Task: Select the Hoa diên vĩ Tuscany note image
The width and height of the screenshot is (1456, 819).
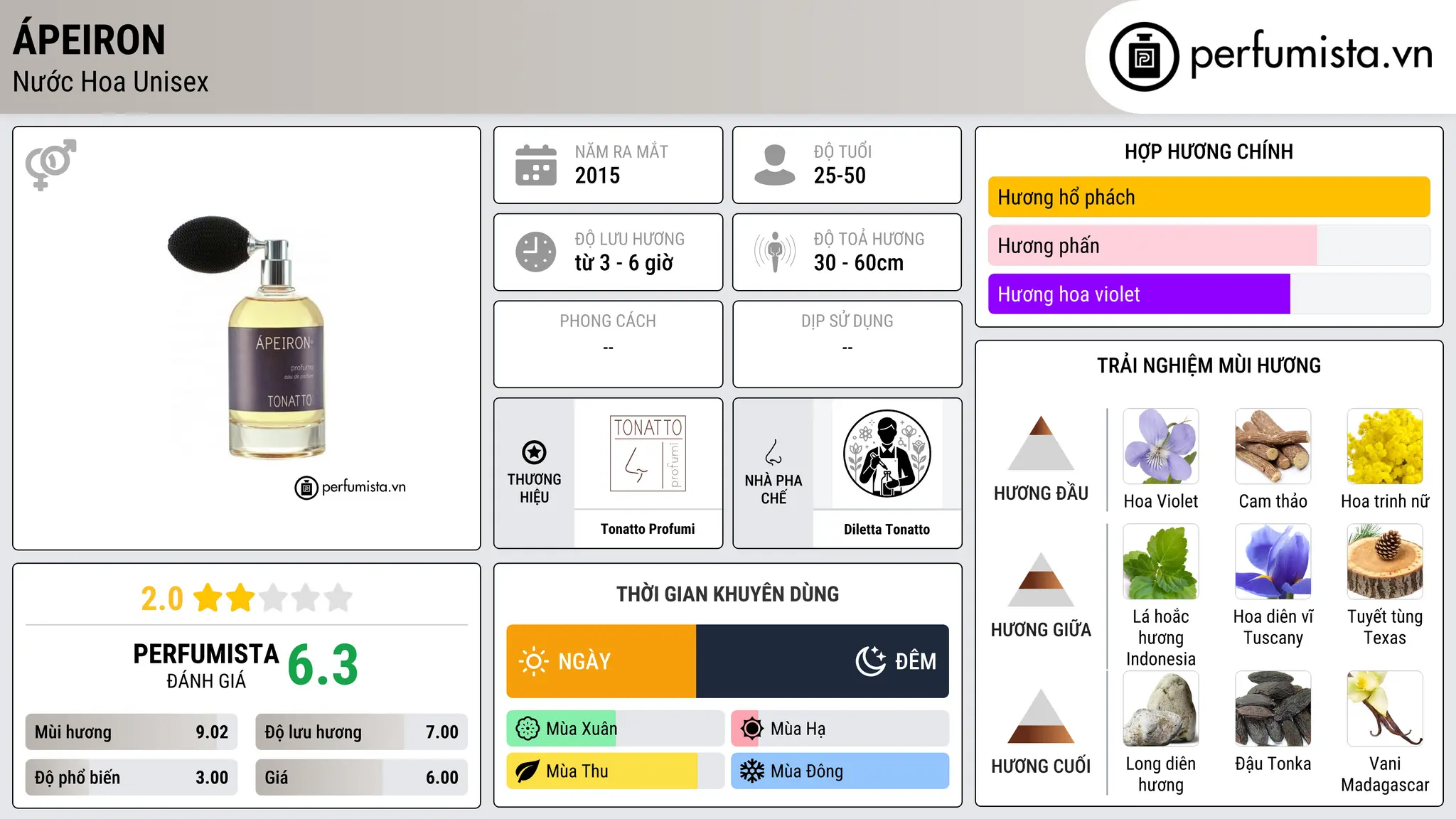Action: point(1273,562)
